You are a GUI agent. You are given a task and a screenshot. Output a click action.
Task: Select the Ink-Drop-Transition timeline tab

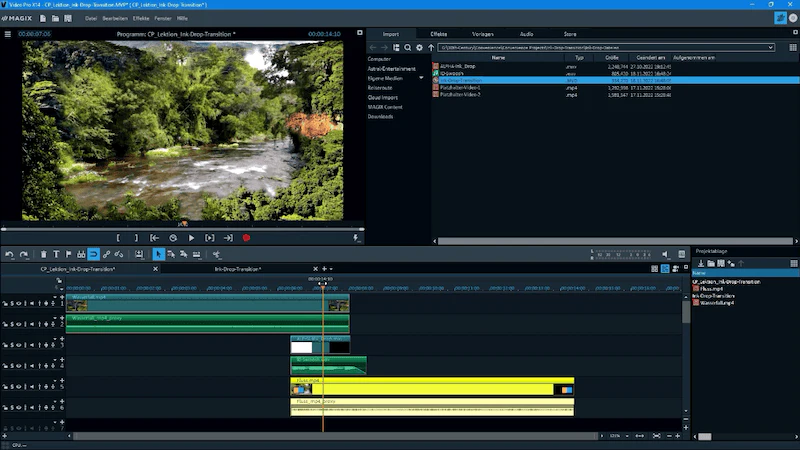(237, 269)
